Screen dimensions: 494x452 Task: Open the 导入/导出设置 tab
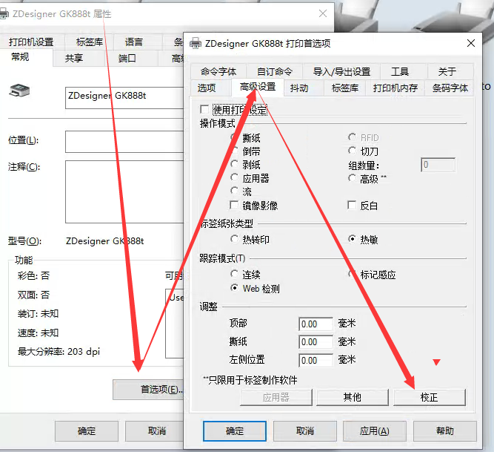(x=342, y=71)
